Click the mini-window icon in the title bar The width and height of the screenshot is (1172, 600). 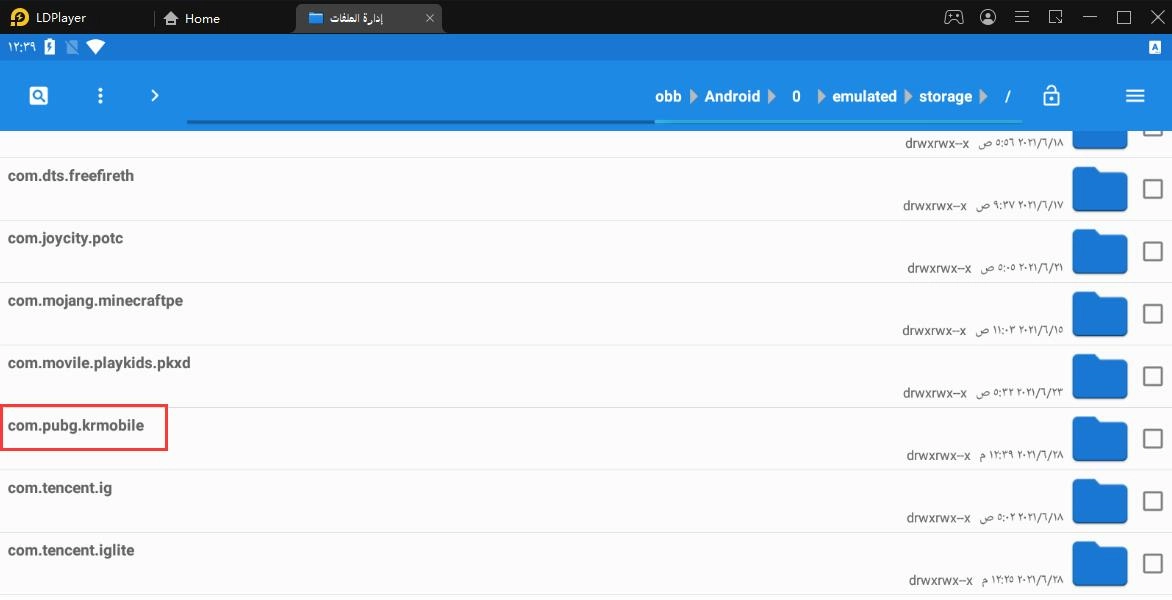1055,17
